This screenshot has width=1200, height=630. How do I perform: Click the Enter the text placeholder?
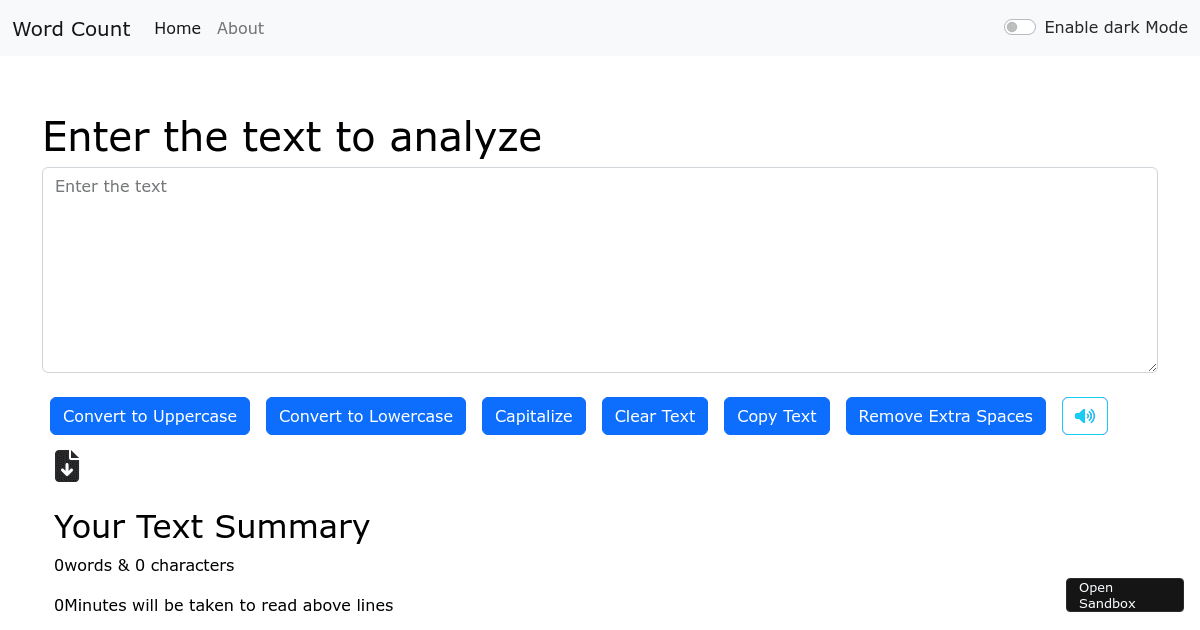click(111, 186)
